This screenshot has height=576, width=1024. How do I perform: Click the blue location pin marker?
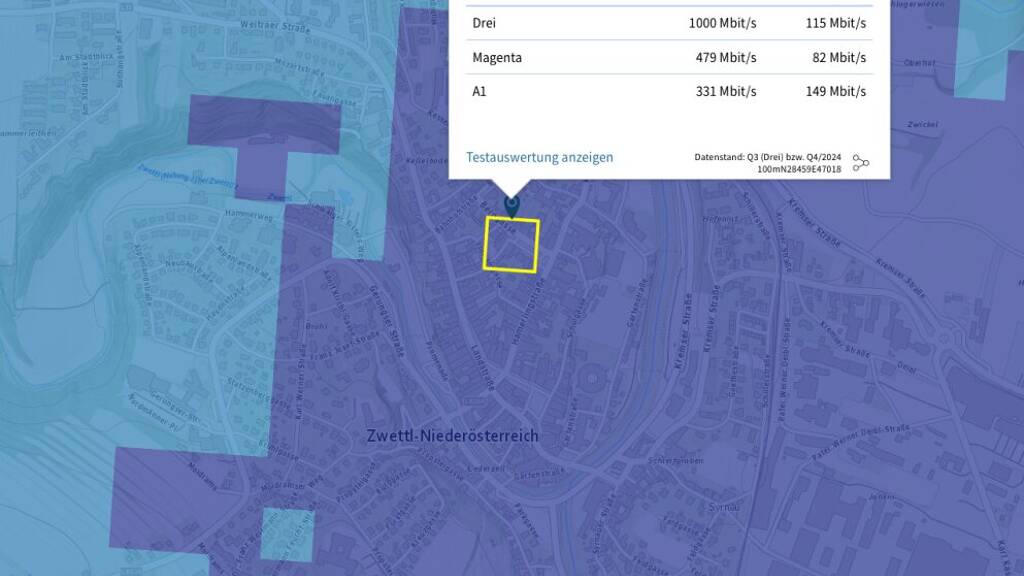pyautogui.click(x=512, y=206)
